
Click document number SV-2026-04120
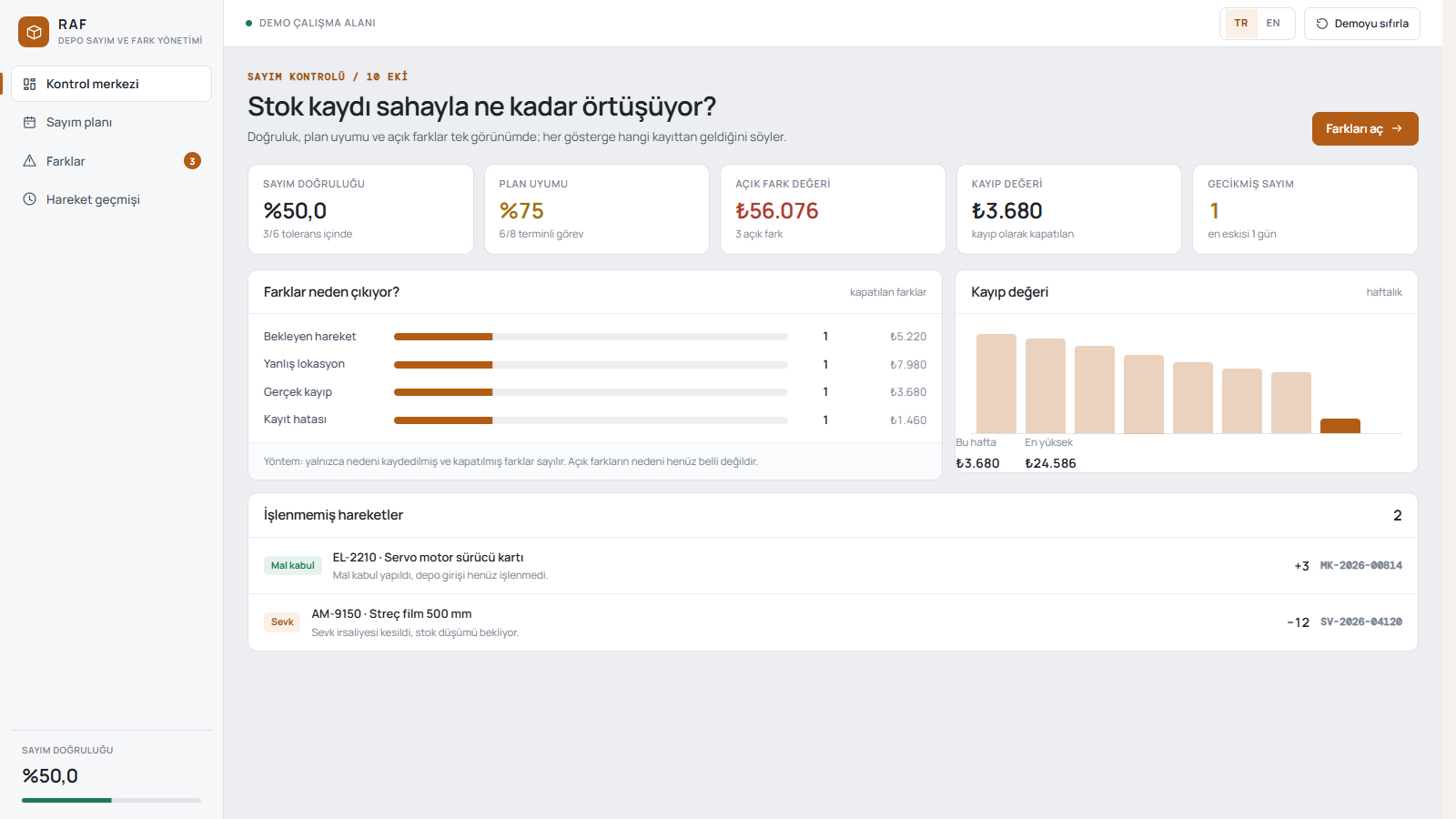pos(1361,622)
